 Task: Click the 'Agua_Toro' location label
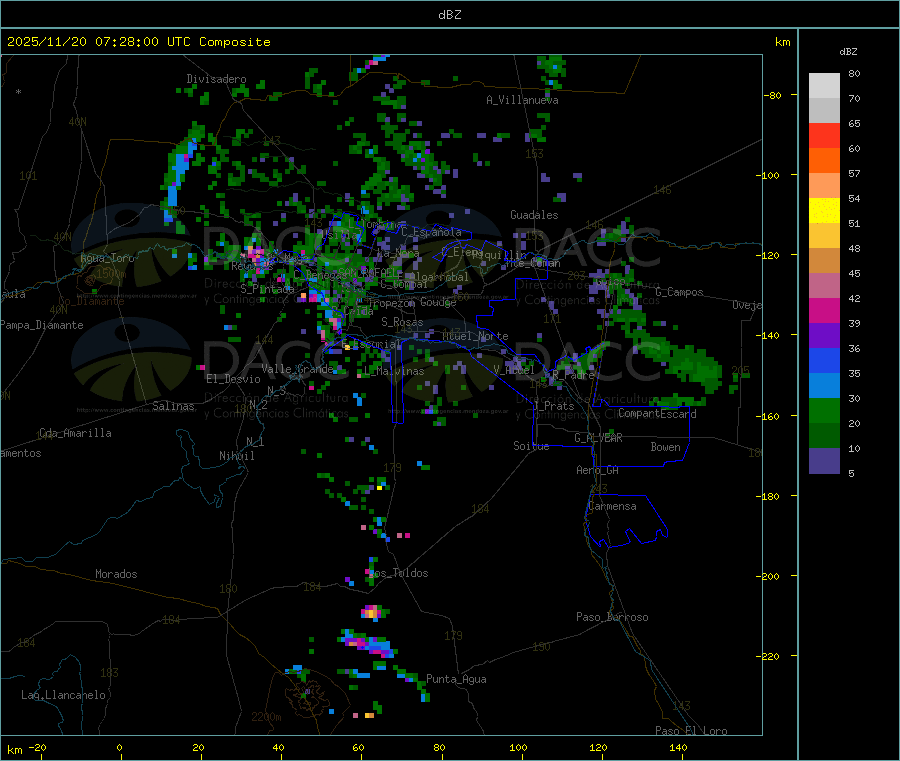coord(107,258)
